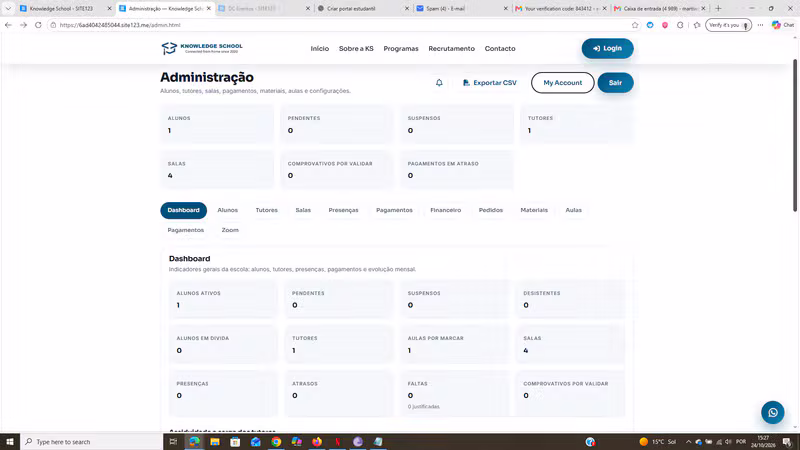800x450 pixels.
Task: Open WhatsApp chat floating button
Action: [772, 412]
